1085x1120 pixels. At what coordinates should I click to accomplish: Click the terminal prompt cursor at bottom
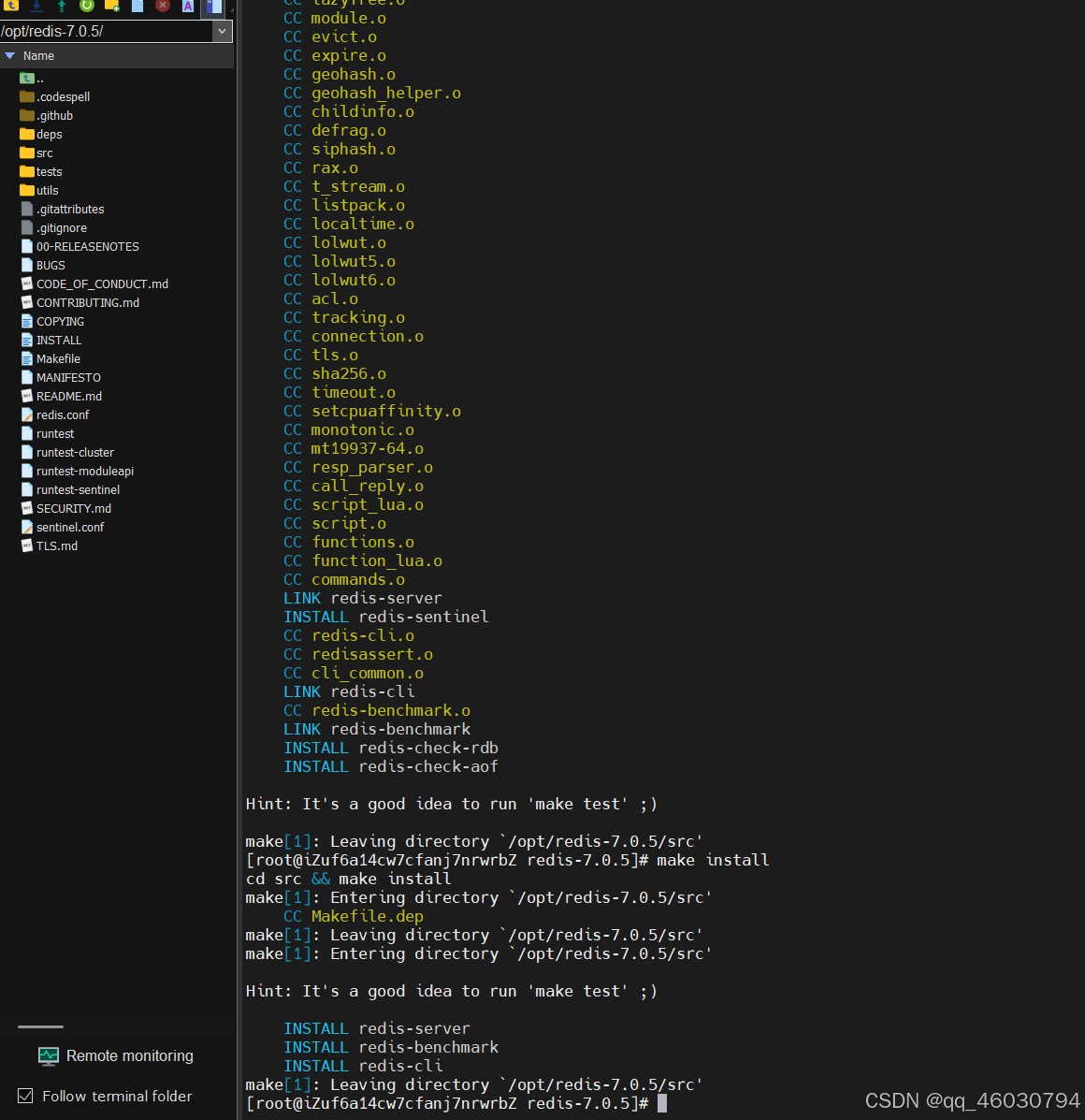pyautogui.click(x=661, y=1103)
